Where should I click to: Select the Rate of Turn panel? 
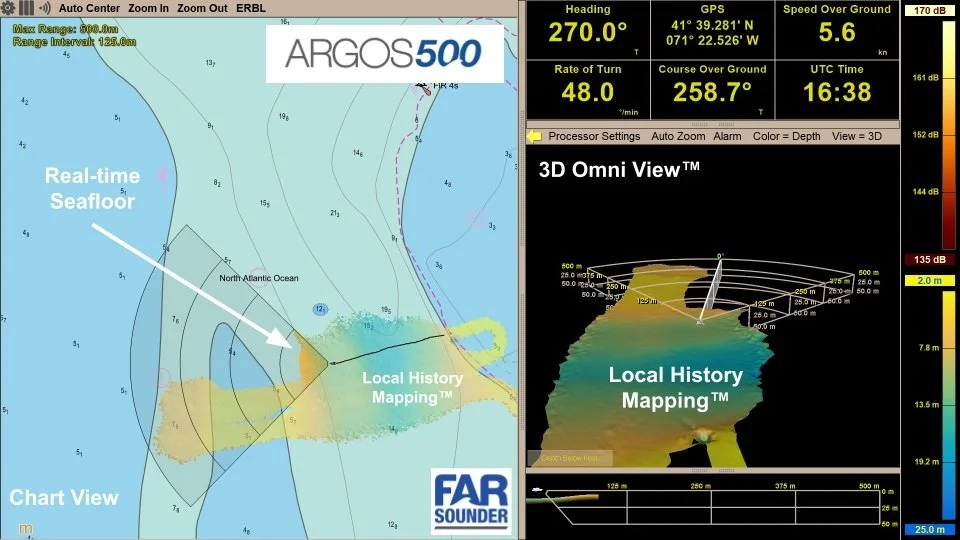(x=588, y=89)
